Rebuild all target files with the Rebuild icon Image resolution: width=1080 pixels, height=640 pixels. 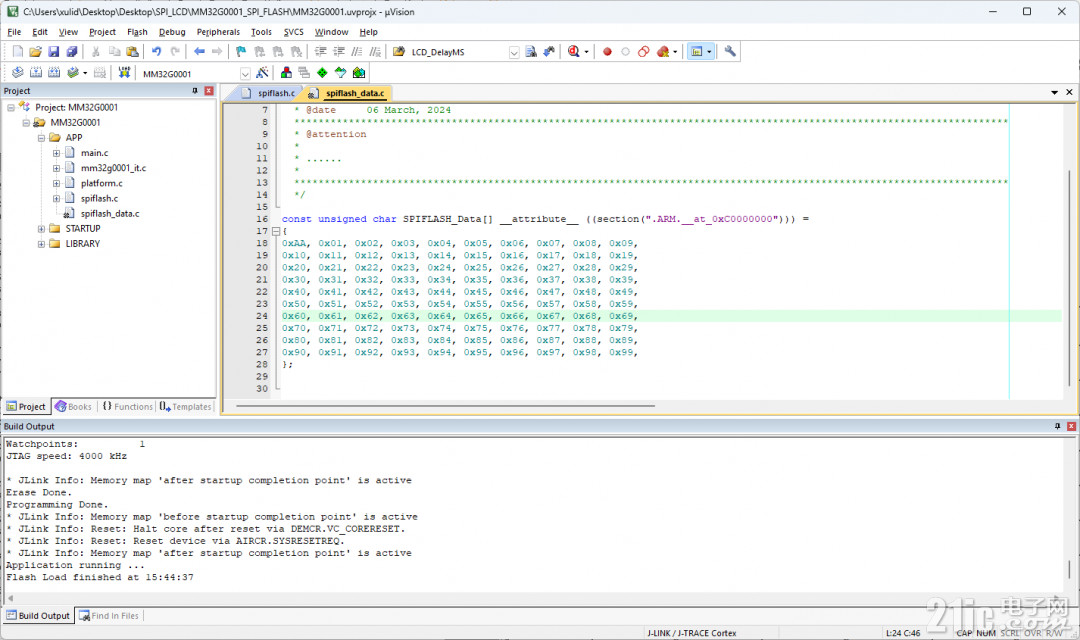coord(54,73)
